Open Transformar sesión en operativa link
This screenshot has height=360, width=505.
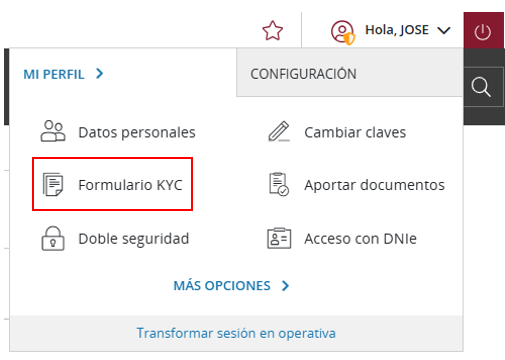236,333
